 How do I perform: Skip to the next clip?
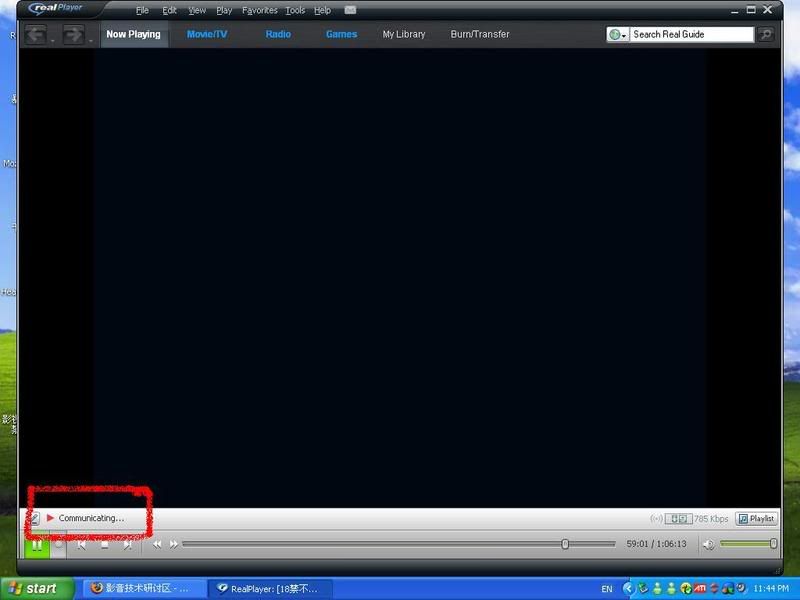pos(127,544)
